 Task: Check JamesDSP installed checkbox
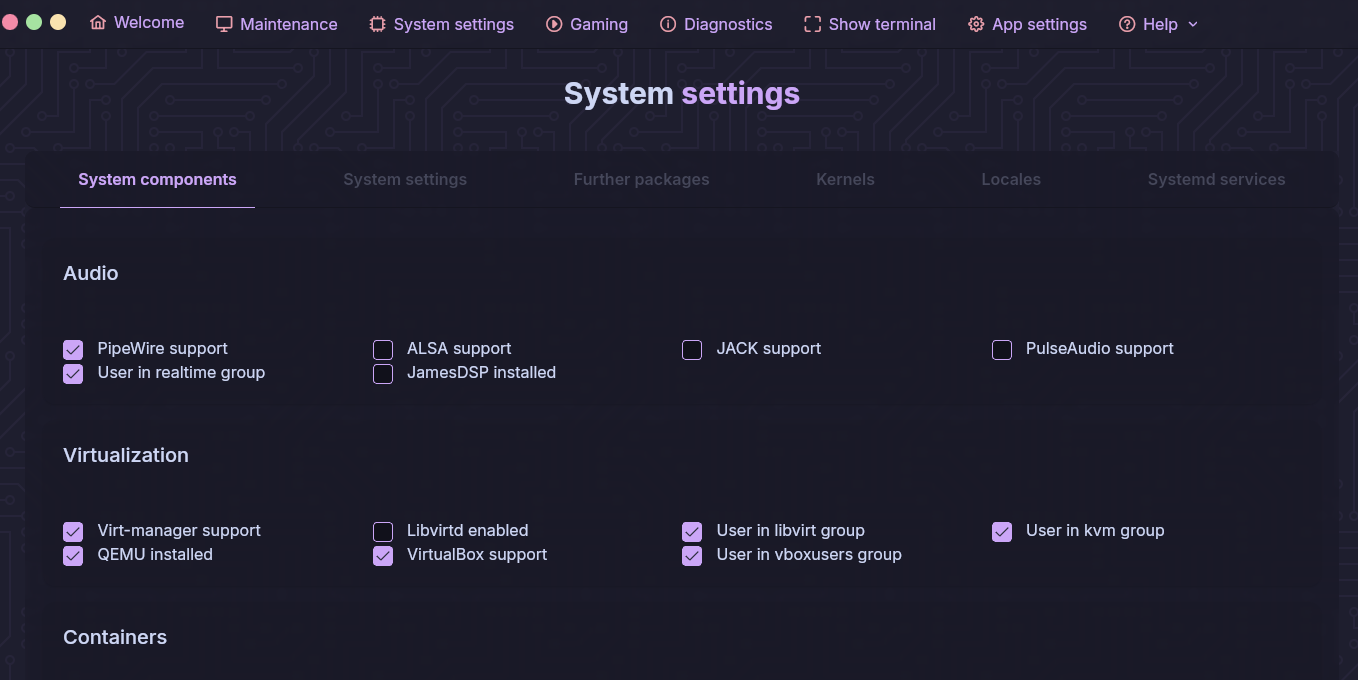(x=383, y=373)
